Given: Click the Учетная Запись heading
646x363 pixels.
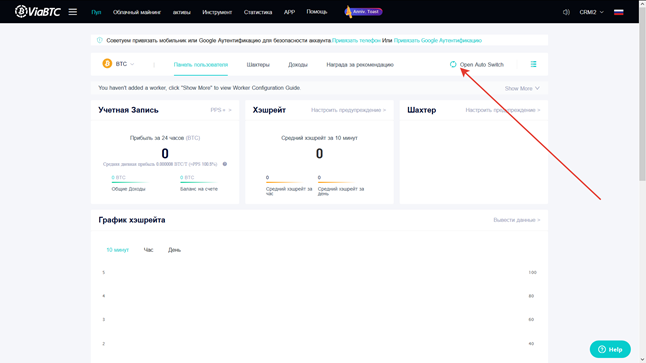Looking at the screenshot, I should tap(128, 110).
